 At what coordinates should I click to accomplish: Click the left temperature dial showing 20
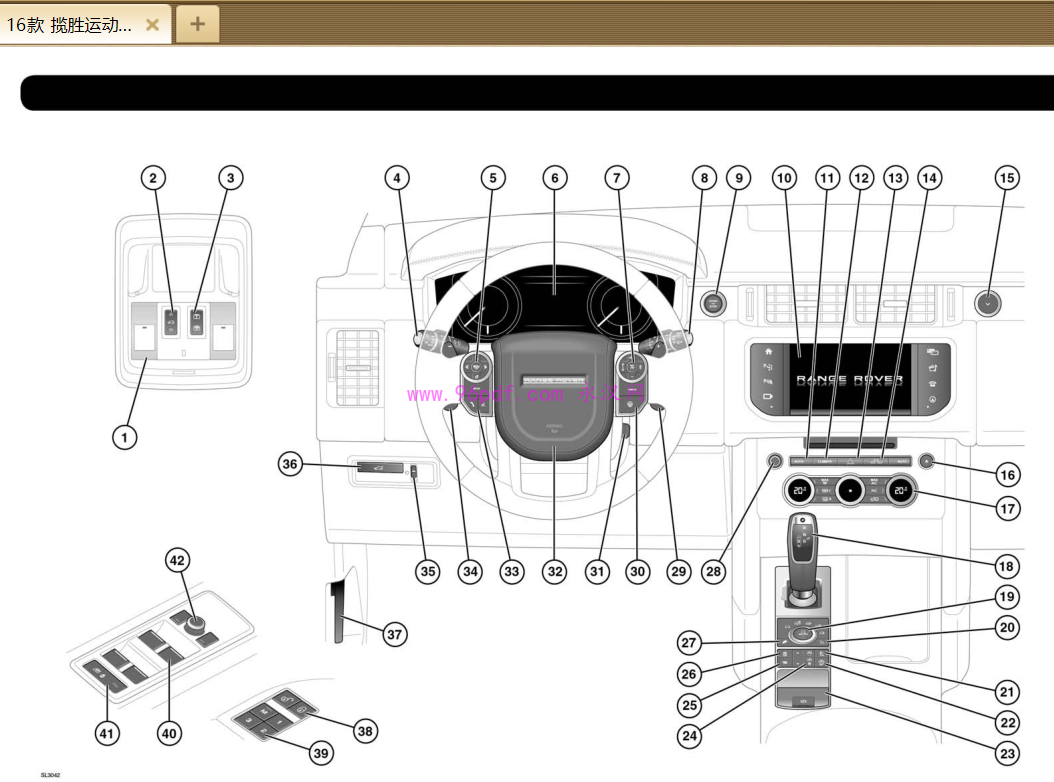(799, 491)
